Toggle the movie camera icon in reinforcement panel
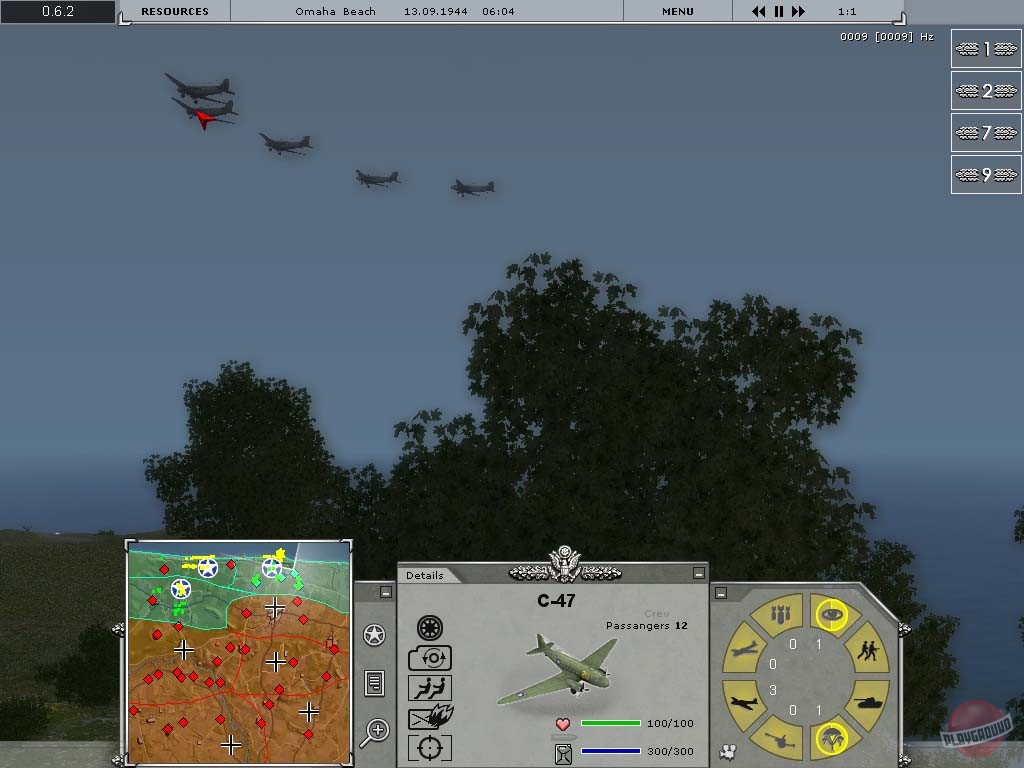The image size is (1024, 768). (727, 752)
